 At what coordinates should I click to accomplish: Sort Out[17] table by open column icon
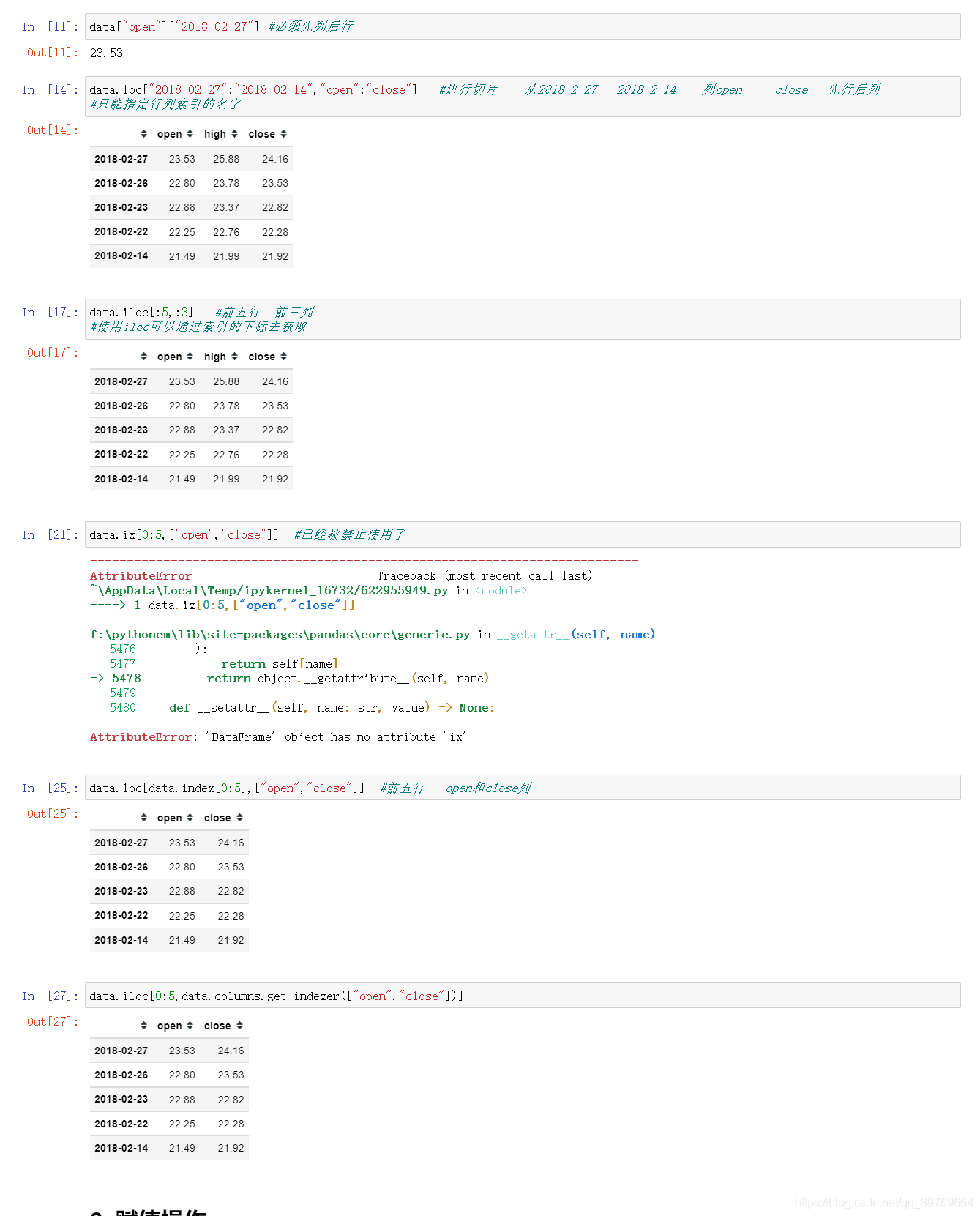(x=190, y=357)
